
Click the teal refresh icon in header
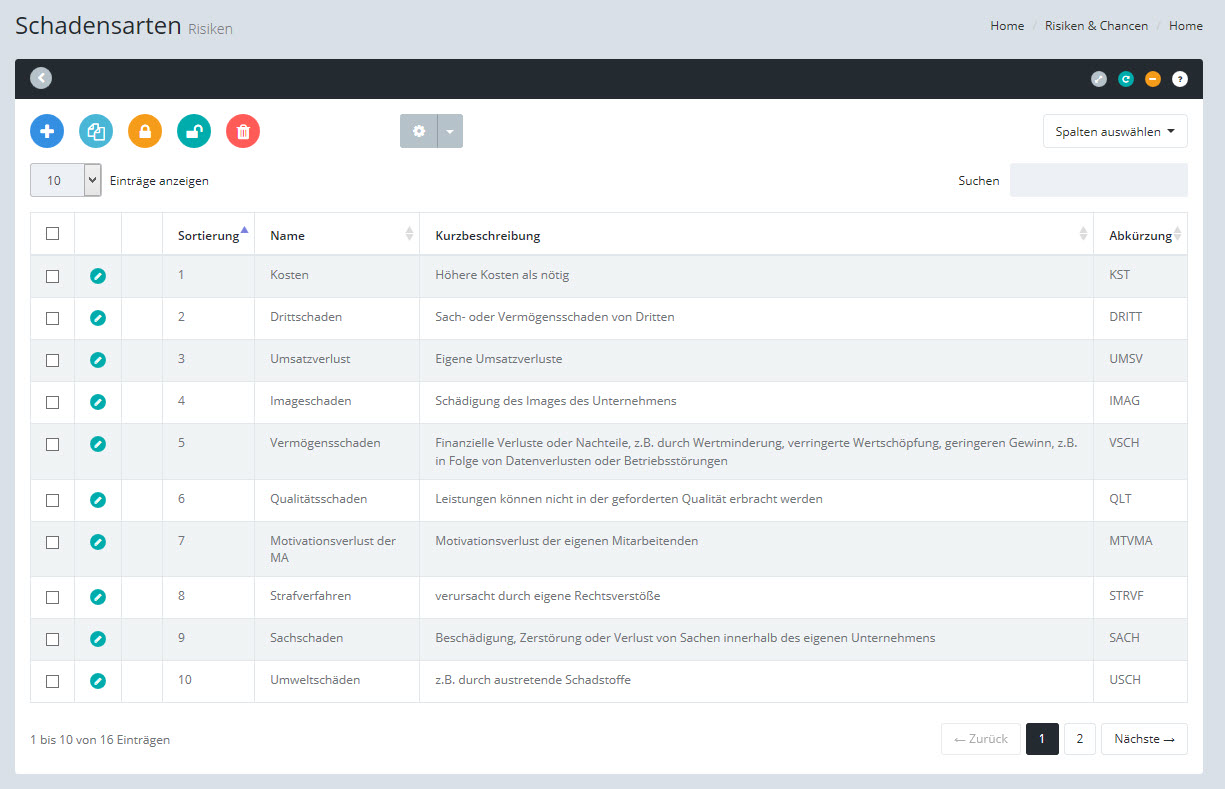pos(1126,79)
